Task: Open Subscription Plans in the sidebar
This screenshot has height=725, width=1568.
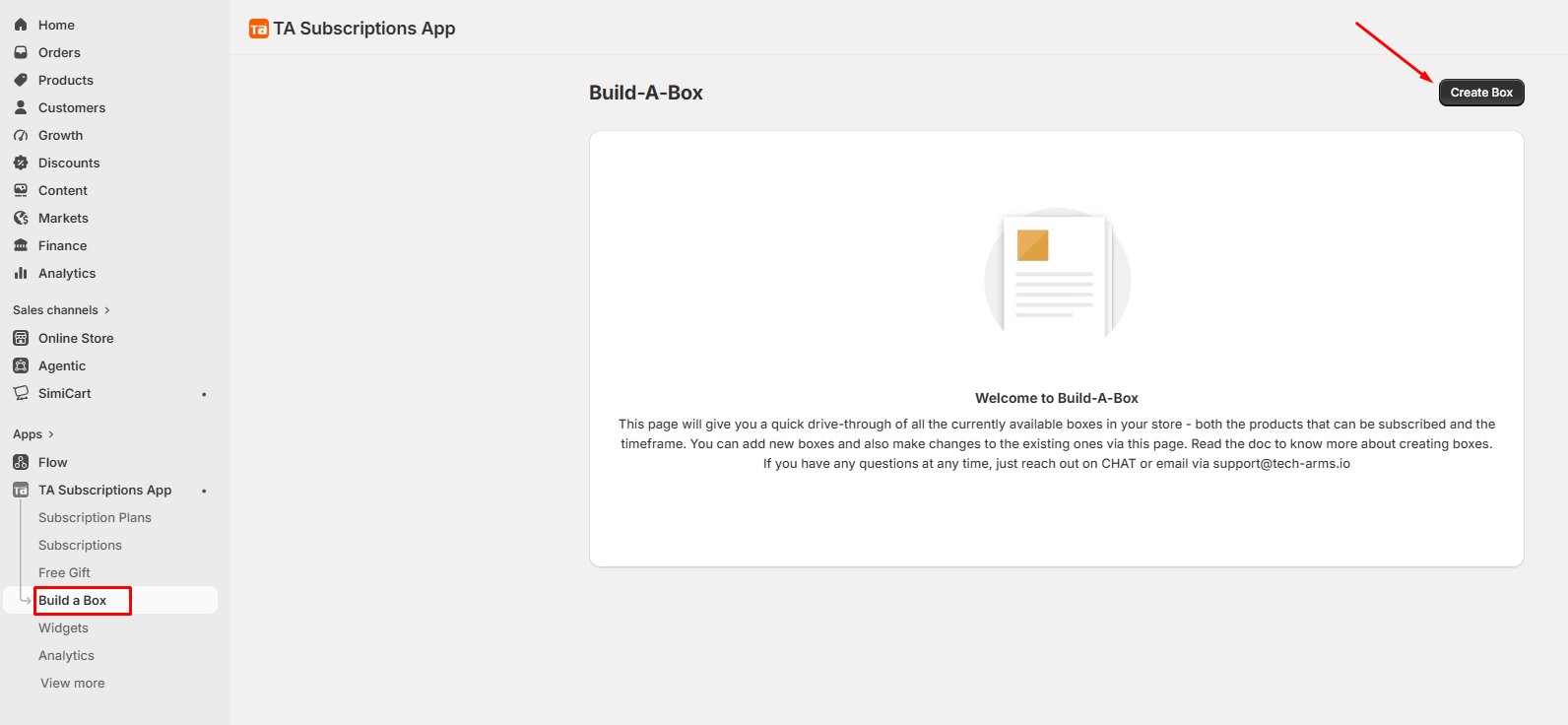Action: 95,517
